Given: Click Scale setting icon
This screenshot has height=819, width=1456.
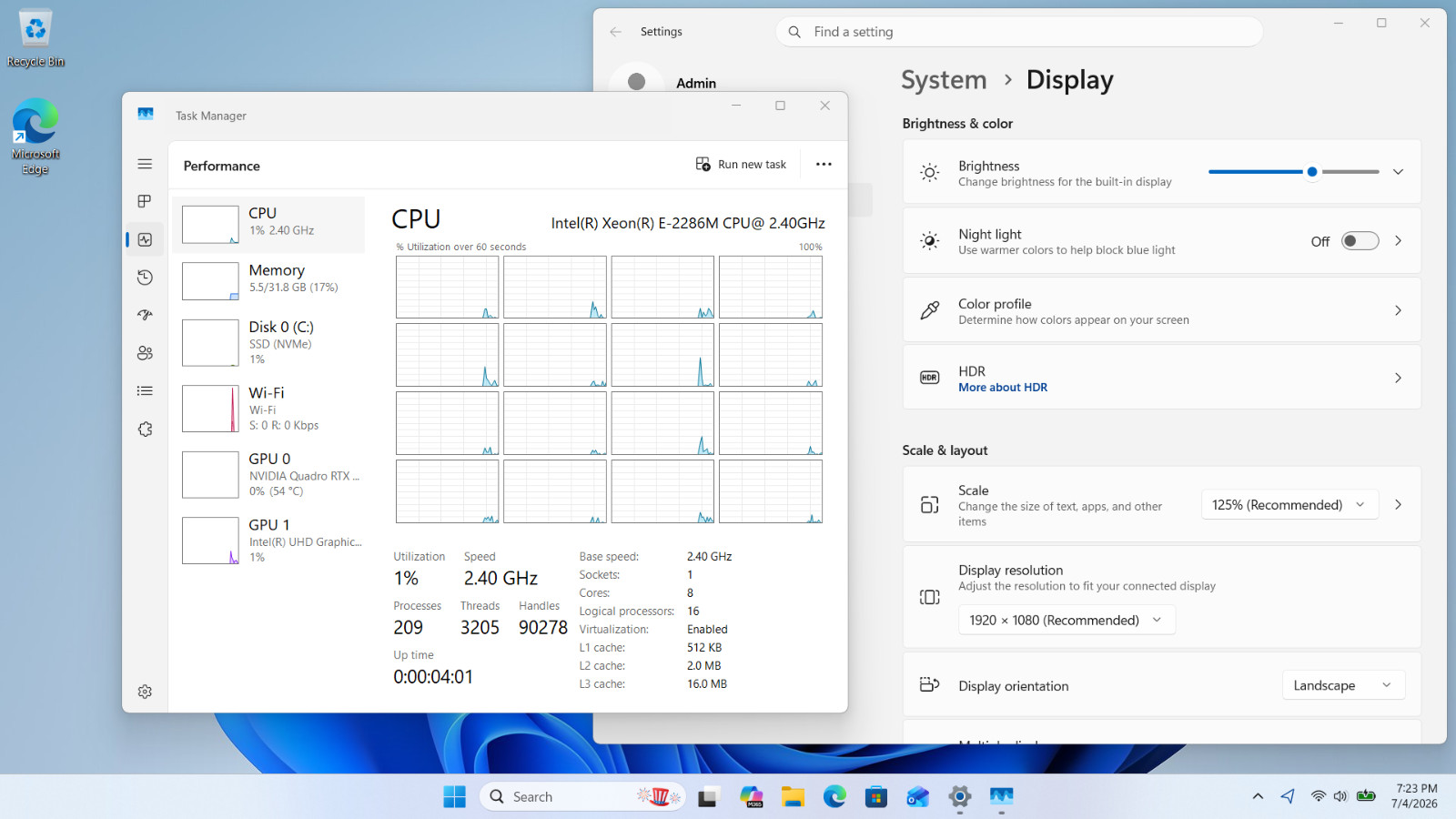Looking at the screenshot, I should [x=929, y=504].
